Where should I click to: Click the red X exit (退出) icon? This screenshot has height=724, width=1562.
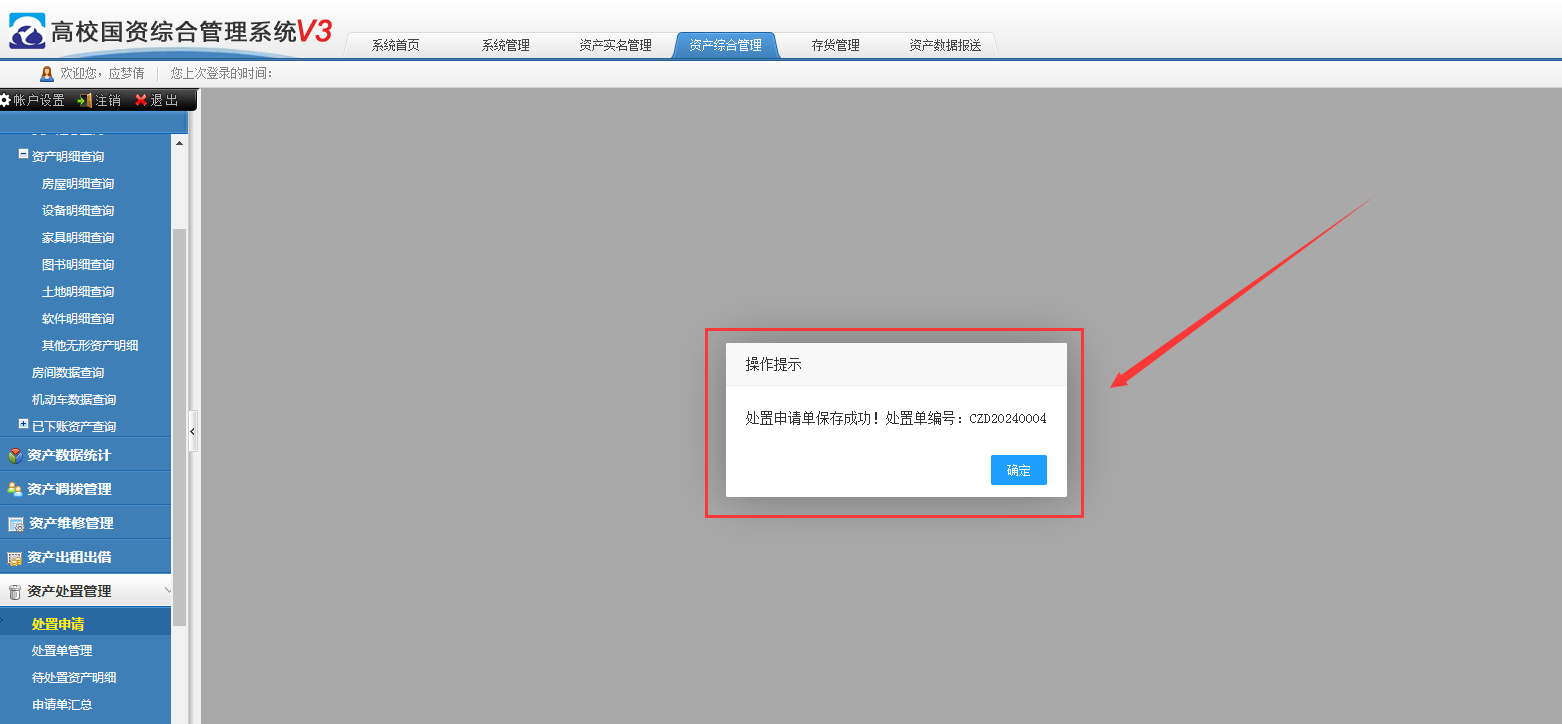tap(141, 100)
